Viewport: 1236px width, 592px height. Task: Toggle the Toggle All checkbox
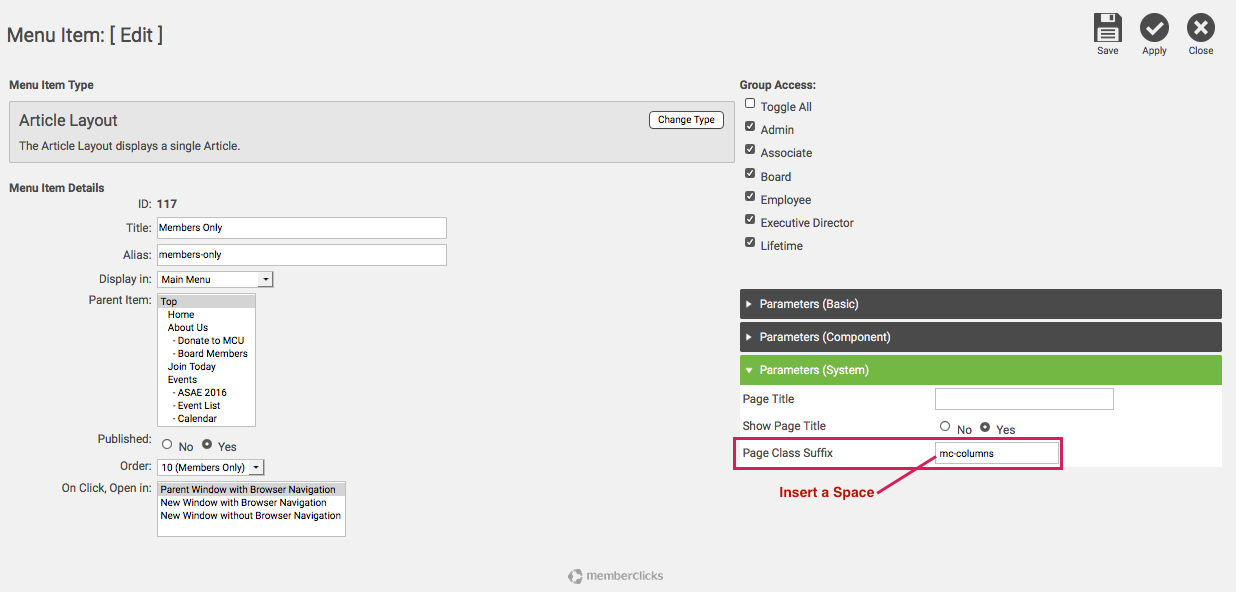point(750,104)
